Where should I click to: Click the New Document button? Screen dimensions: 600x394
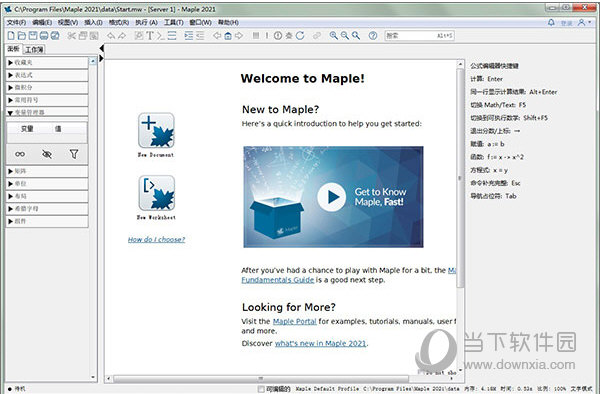pos(156,135)
